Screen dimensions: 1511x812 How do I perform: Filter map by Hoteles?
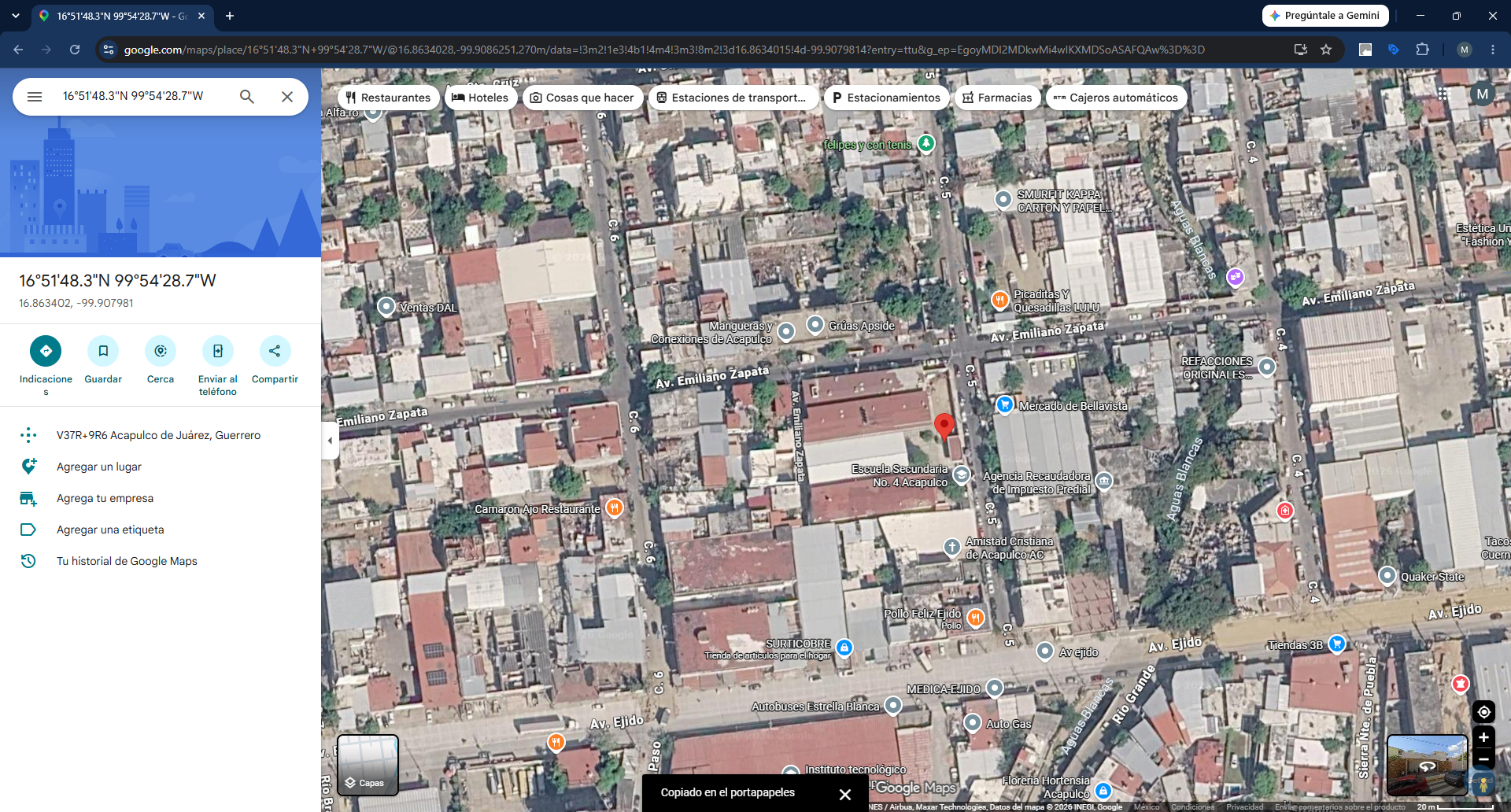(480, 98)
